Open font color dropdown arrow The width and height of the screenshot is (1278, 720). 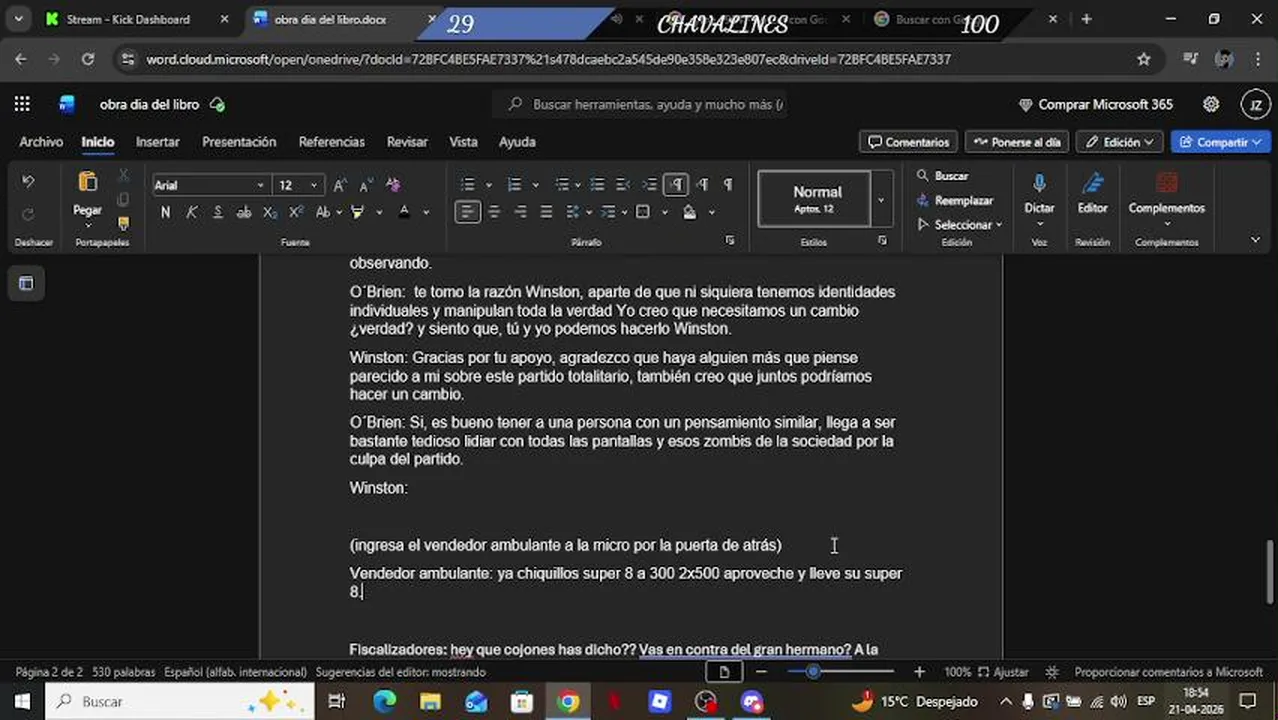click(x=426, y=212)
